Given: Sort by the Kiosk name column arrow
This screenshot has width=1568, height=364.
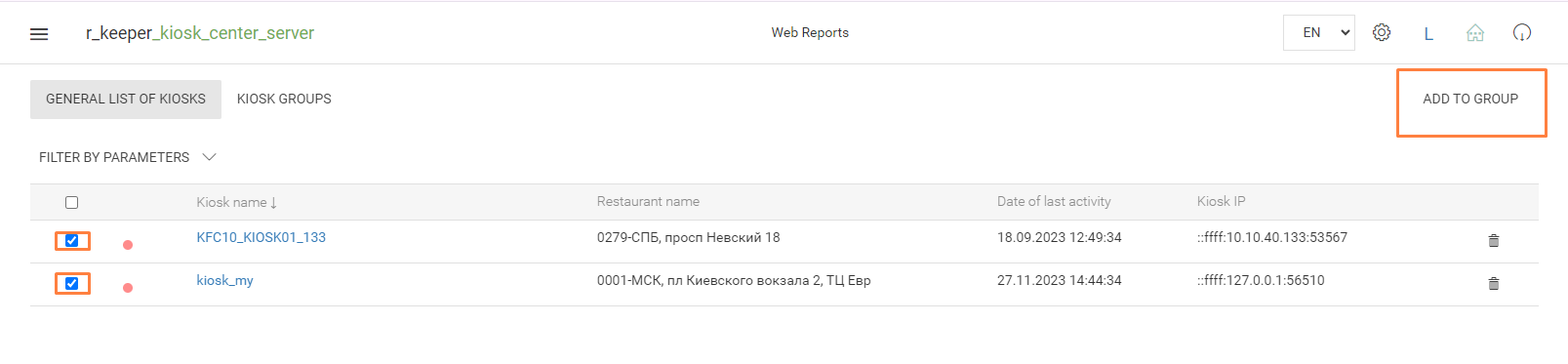Looking at the screenshot, I should click(273, 202).
